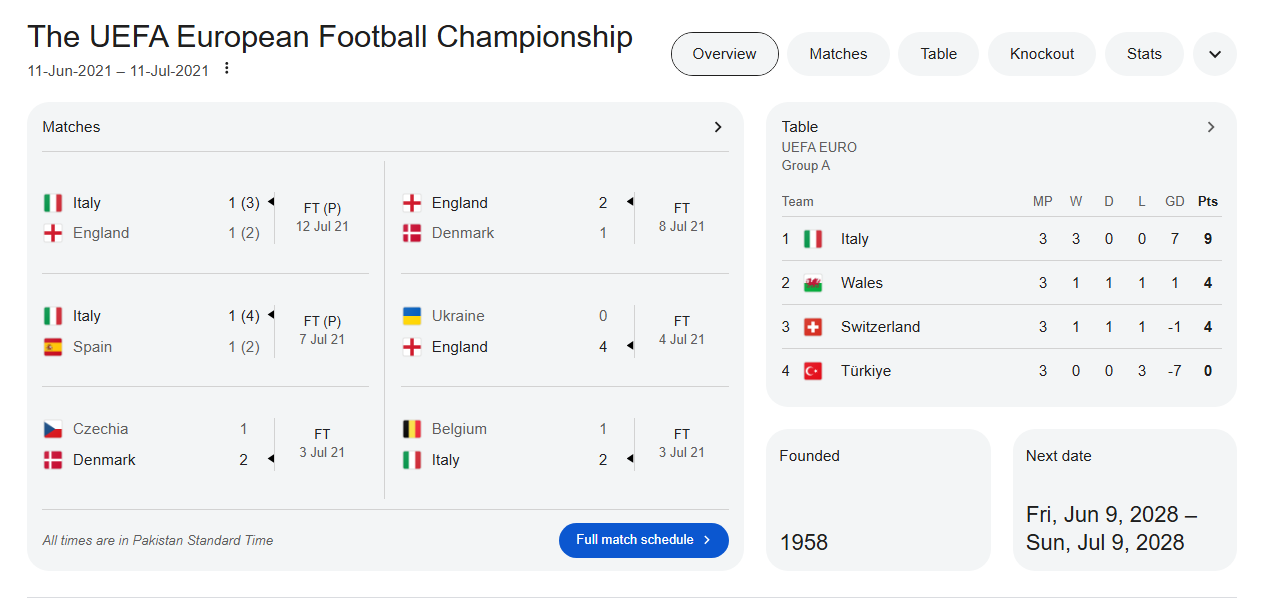The height and width of the screenshot is (599, 1282).
Task: Open Table section via right chevron
Action: coord(1210,127)
